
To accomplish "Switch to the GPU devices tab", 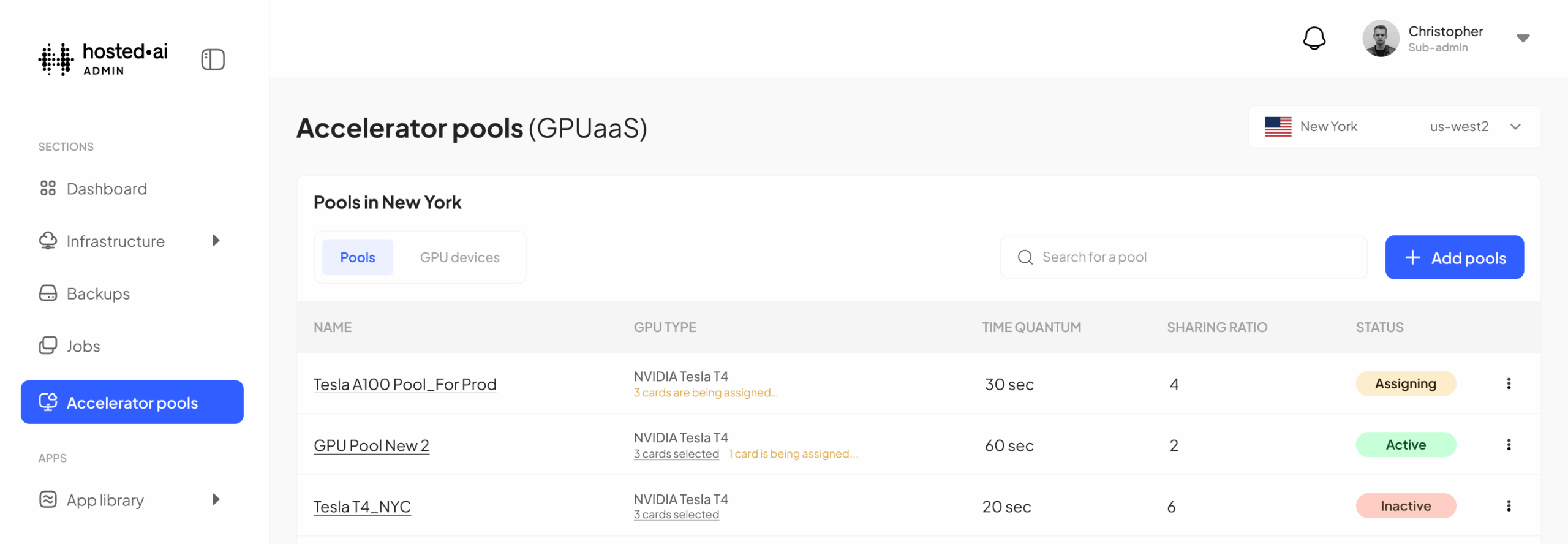I will coord(459,257).
